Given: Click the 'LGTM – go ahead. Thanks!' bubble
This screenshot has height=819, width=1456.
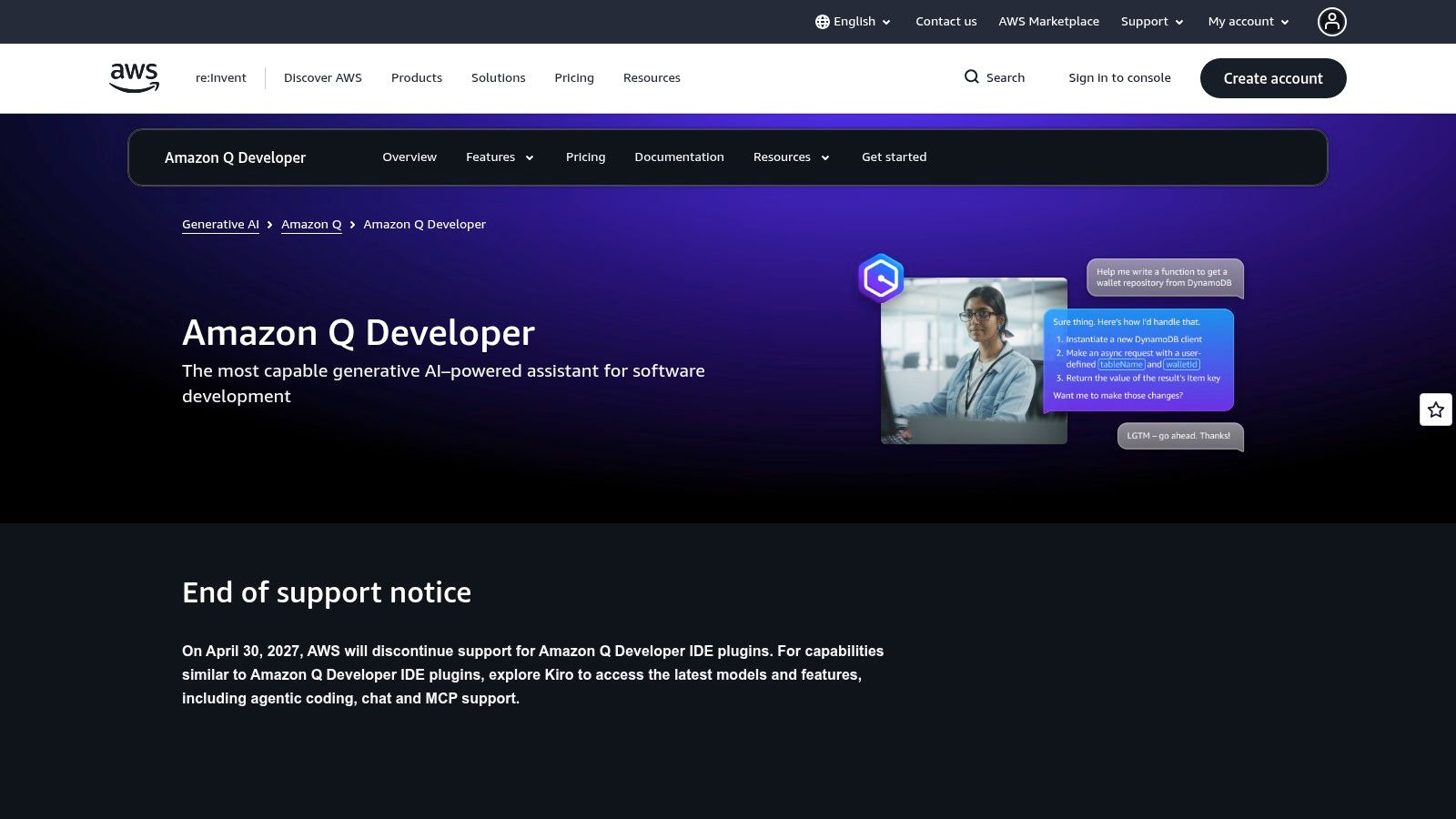Looking at the screenshot, I should coord(1180,436).
